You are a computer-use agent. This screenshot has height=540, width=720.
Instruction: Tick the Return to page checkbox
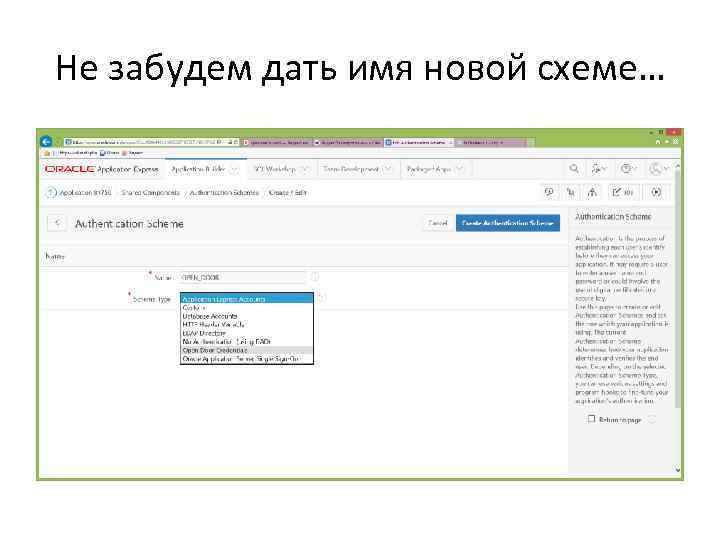point(591,419)
